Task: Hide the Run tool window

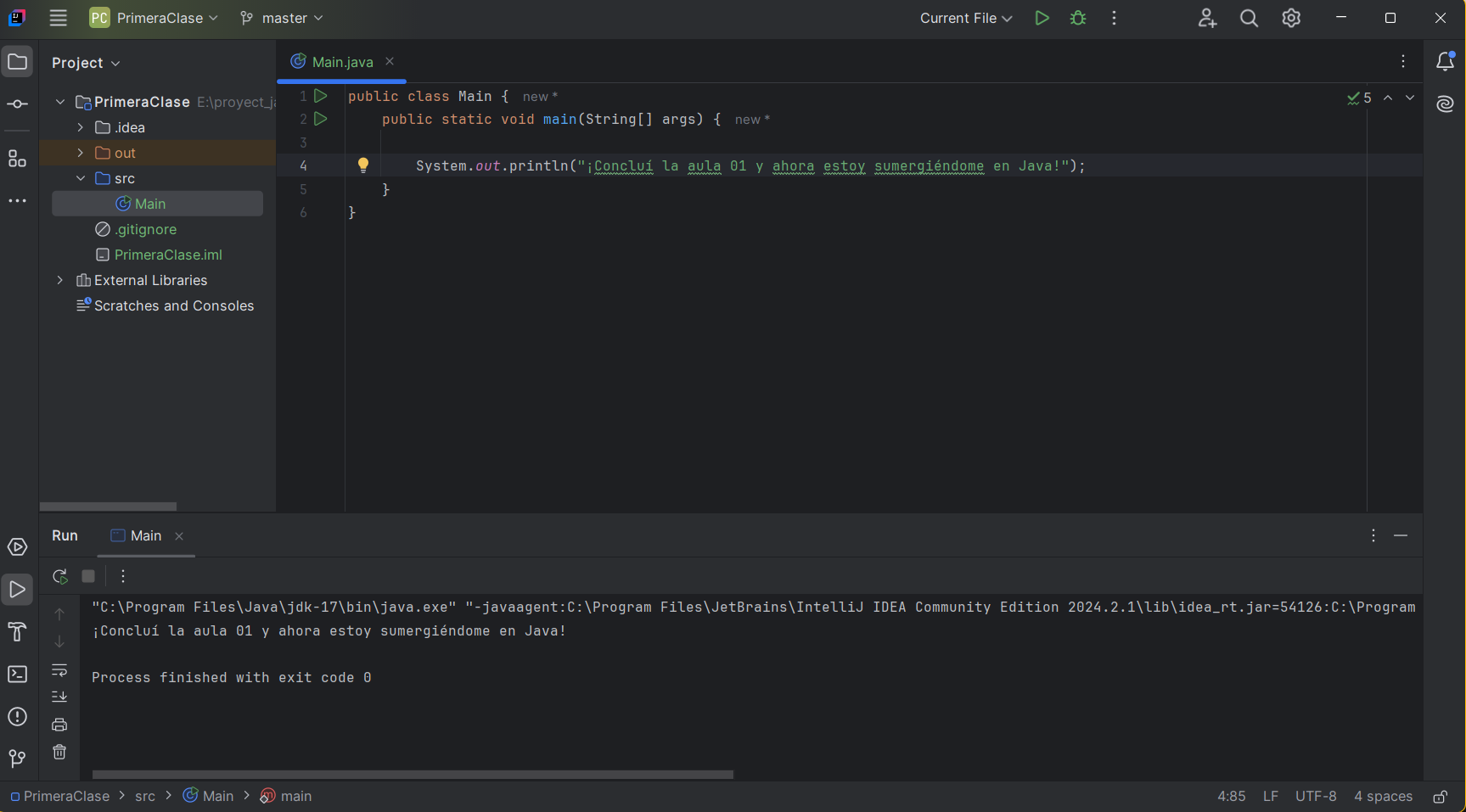Action: pyautogui.click(x=1401, y=535)
